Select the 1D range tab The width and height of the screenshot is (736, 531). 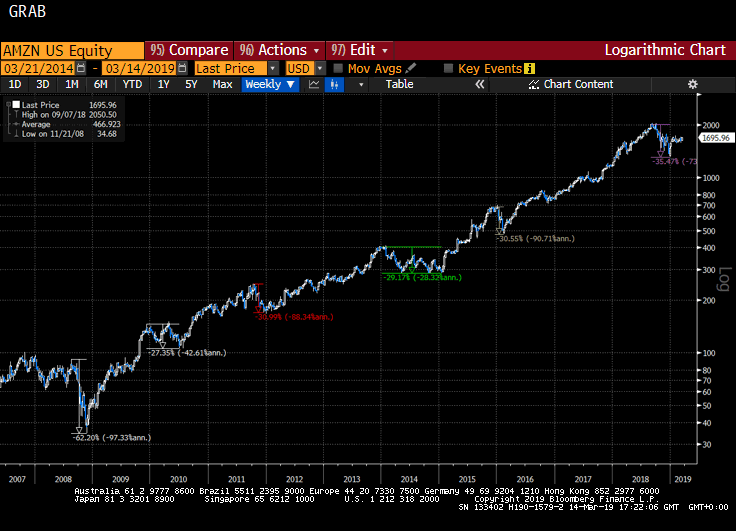(x=15, y=85)
